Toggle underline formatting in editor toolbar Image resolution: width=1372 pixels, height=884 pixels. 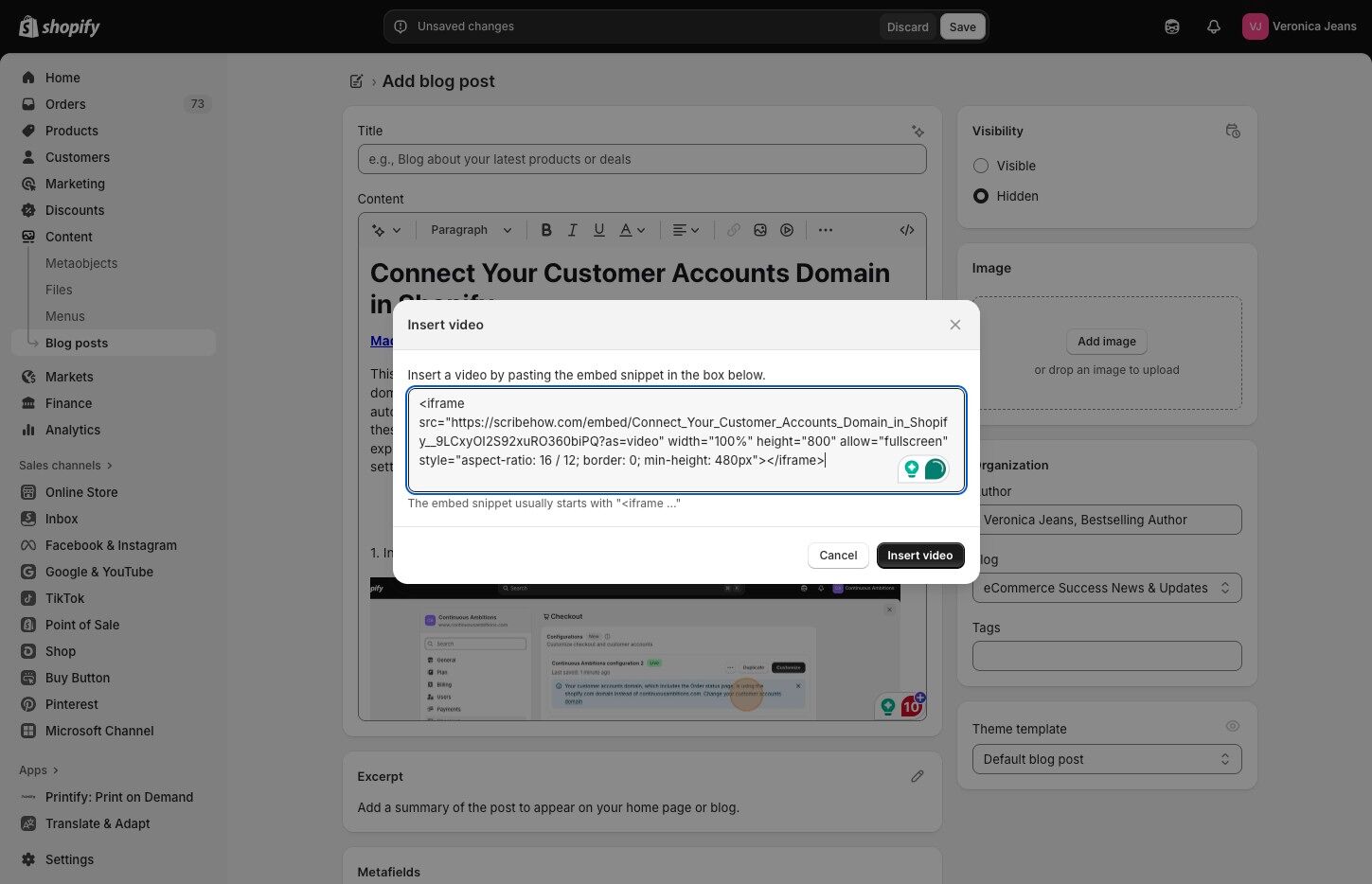click(599, 230)
